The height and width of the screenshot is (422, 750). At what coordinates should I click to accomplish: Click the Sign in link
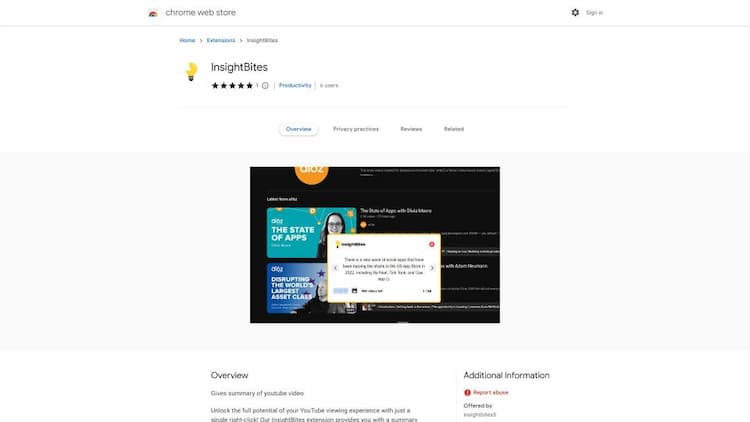(595, 13)
